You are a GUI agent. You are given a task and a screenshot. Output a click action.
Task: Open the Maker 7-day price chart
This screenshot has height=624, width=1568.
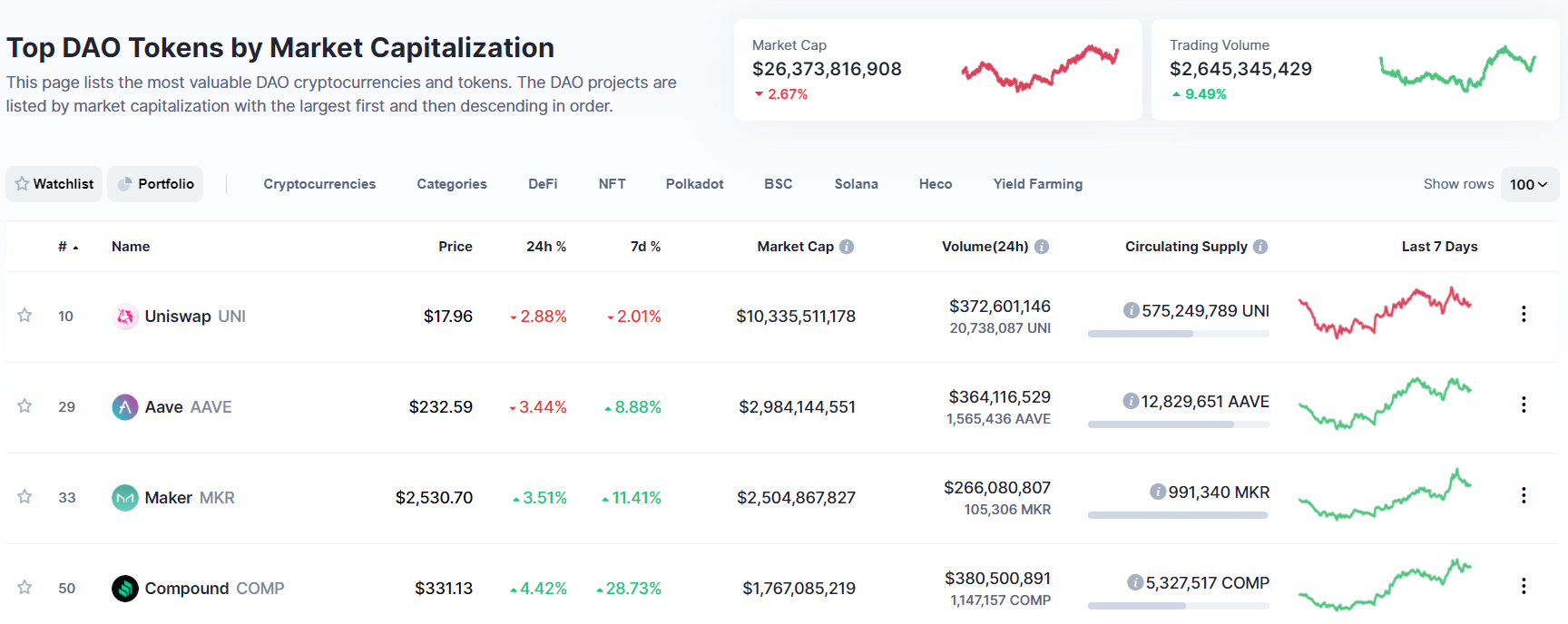point(1385,495)
